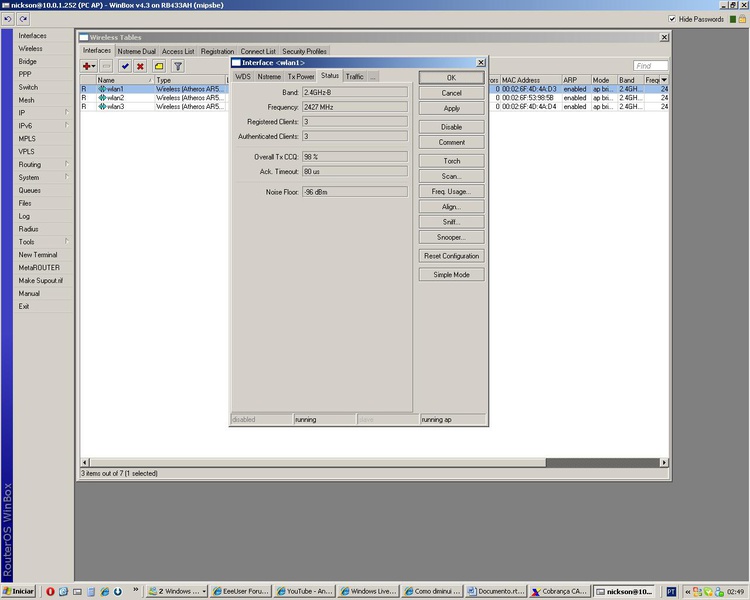
Task: Select the wlan2 interface row
Action: pos(374,98)
